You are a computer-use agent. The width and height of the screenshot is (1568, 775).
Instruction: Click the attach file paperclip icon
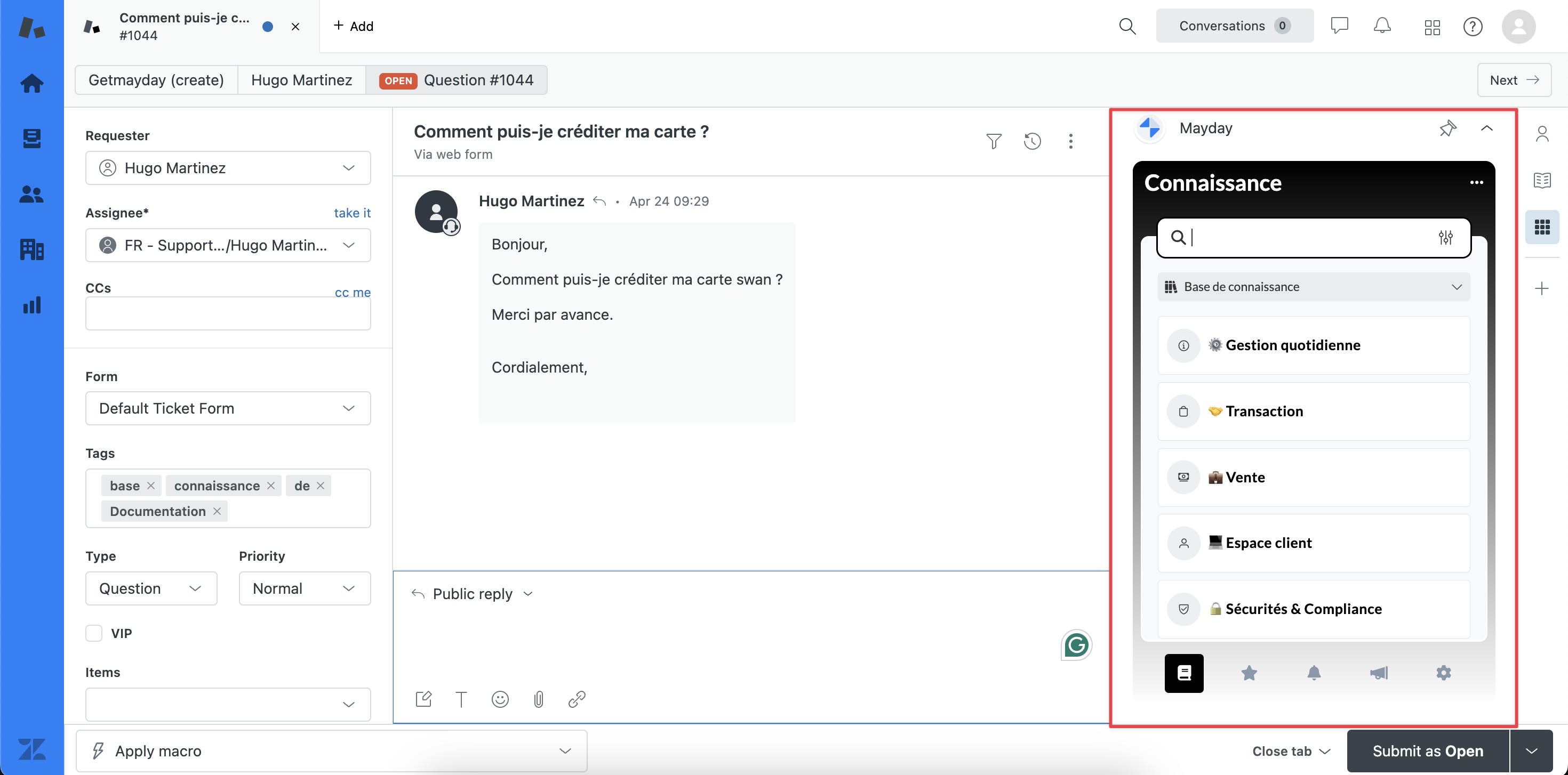[538, 699]
